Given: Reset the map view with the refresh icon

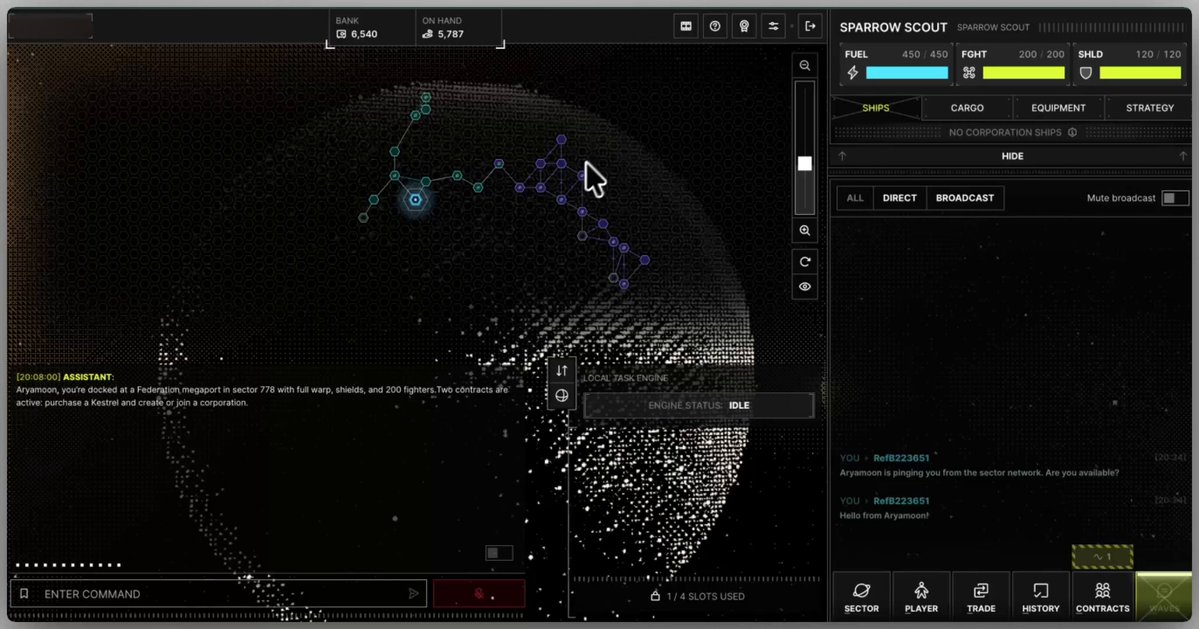Looking at the screenshot, I should (x=804, y=261).
